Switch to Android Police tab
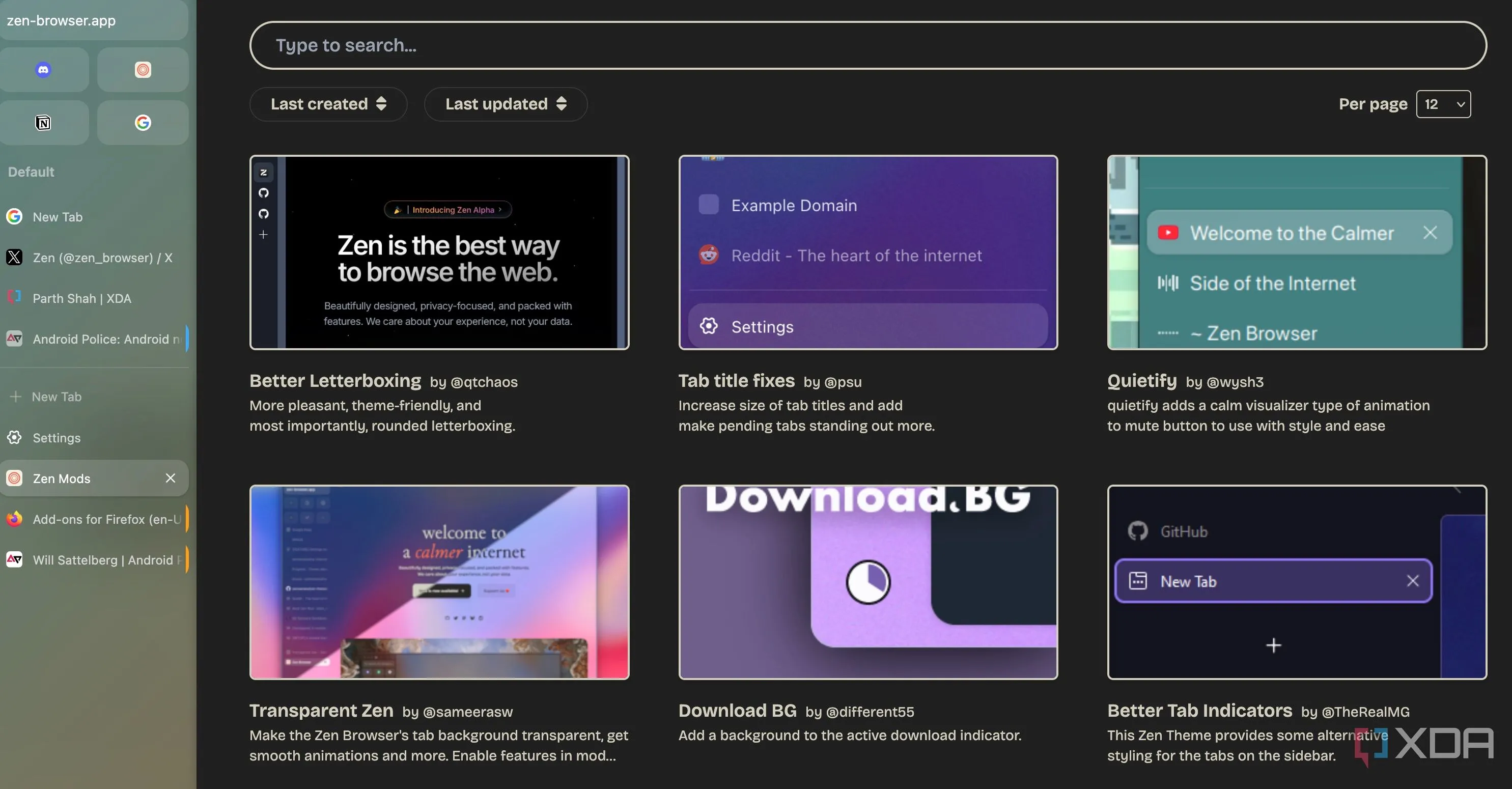This screenshot has height=789, width=1512. 100,340
